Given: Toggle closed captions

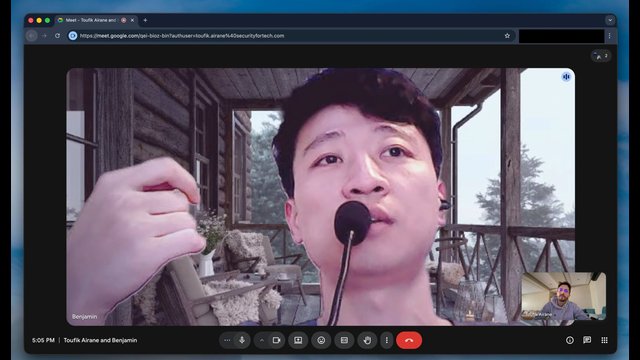Looking at the screenshot, I should 344,340.
